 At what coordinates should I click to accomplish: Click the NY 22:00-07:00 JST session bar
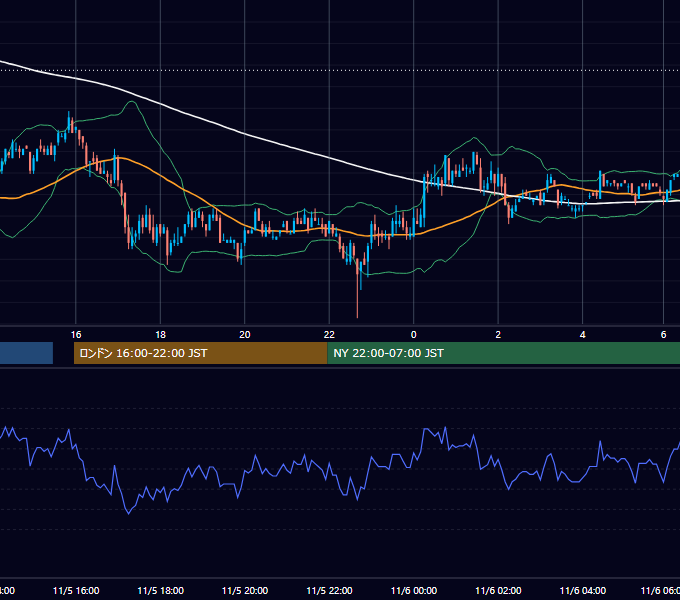tap(503, 353)
